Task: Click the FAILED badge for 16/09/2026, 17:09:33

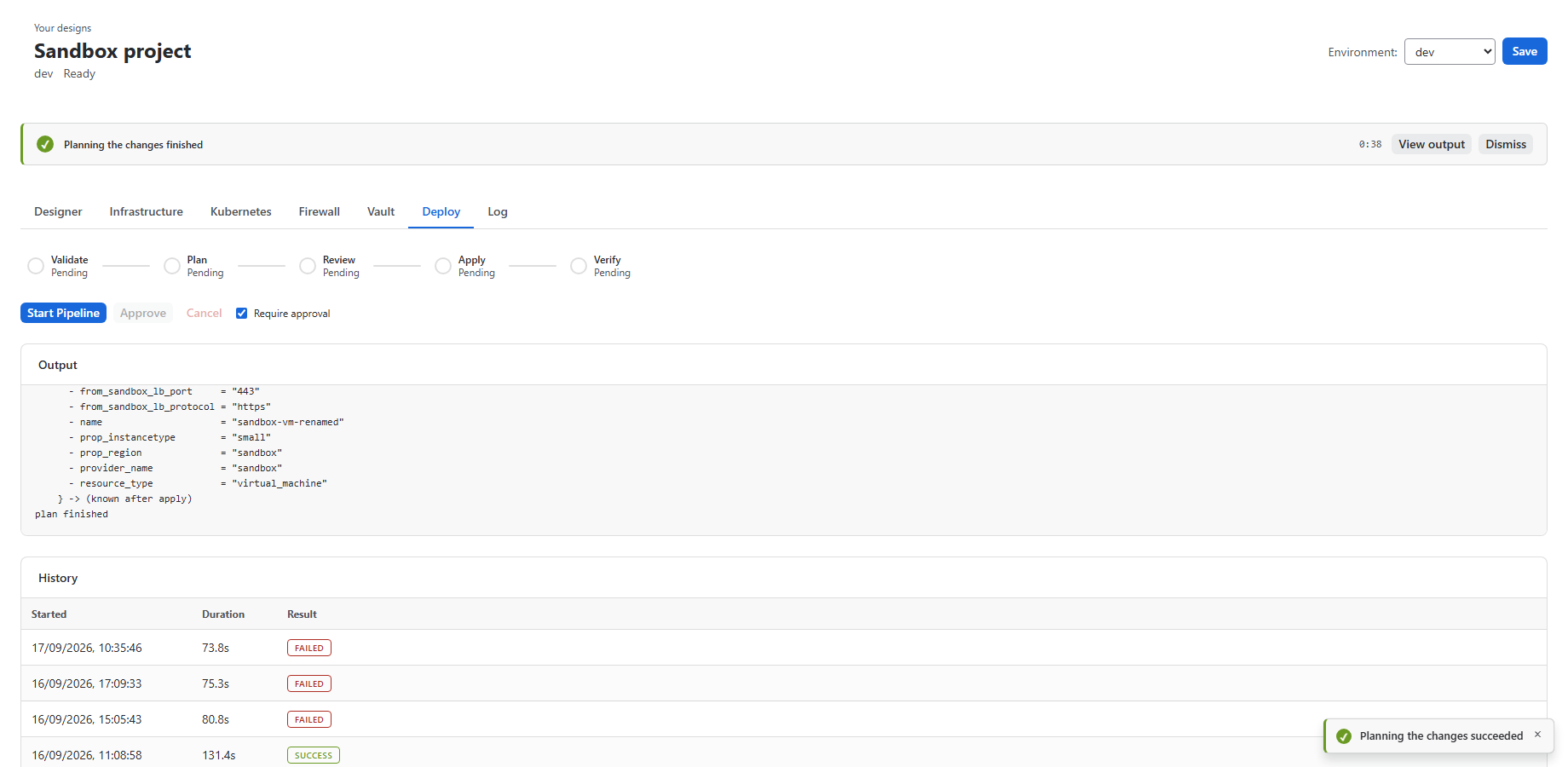Action: click(309, 683)
